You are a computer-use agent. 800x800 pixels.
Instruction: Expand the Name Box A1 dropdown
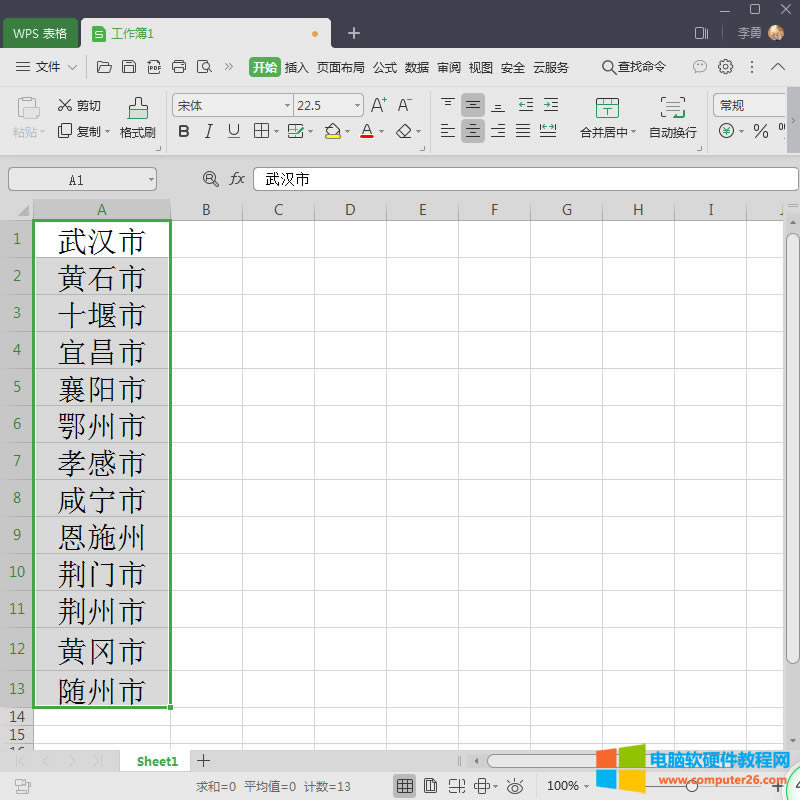point(151,180)
